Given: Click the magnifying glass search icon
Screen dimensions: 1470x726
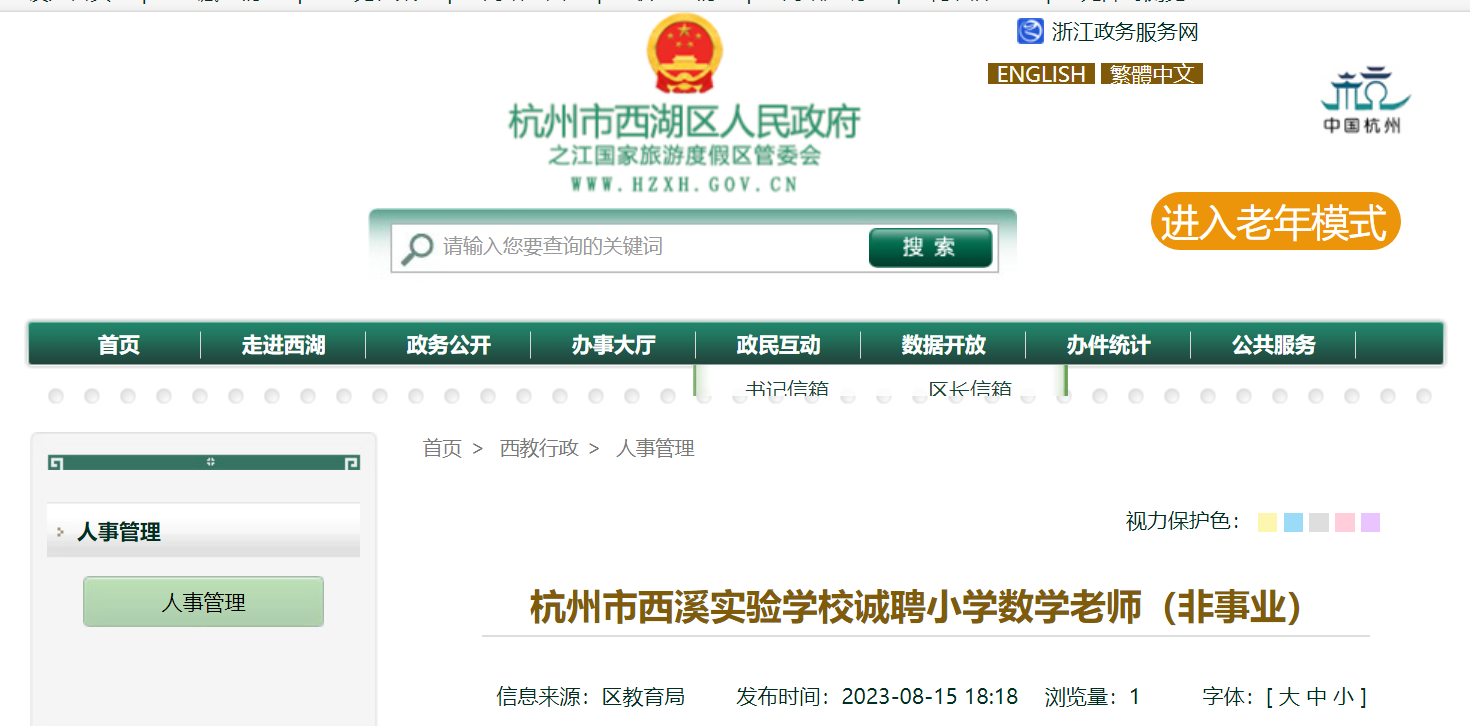Looking at the screenshot, I should point(416,248).
